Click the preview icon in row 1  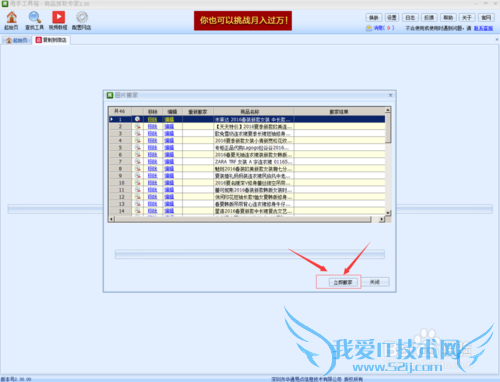coord(137,119)
